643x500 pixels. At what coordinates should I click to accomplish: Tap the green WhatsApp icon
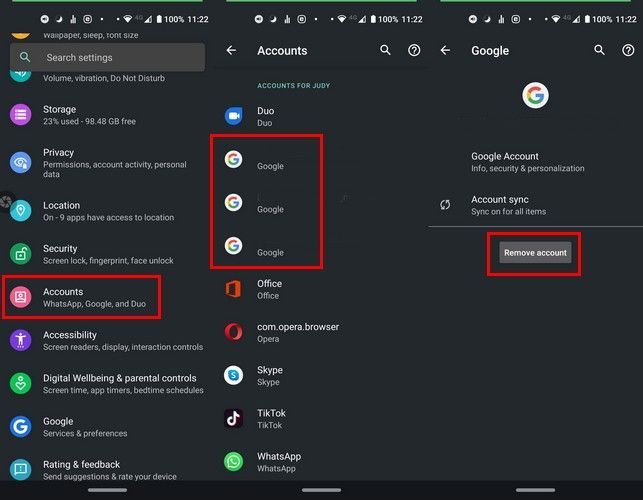234,462
